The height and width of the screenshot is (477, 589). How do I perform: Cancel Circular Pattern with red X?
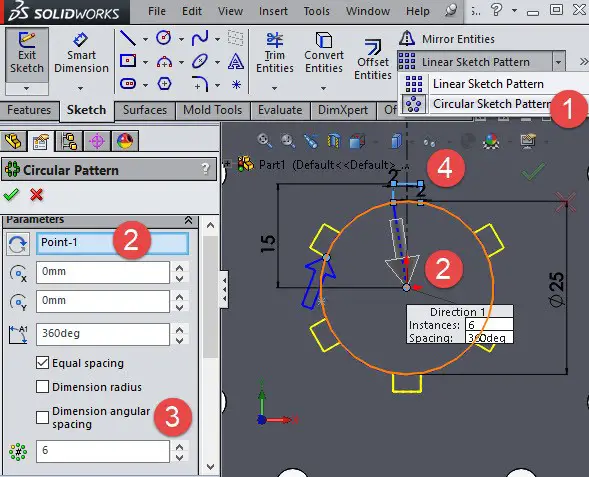click(36, 195)
